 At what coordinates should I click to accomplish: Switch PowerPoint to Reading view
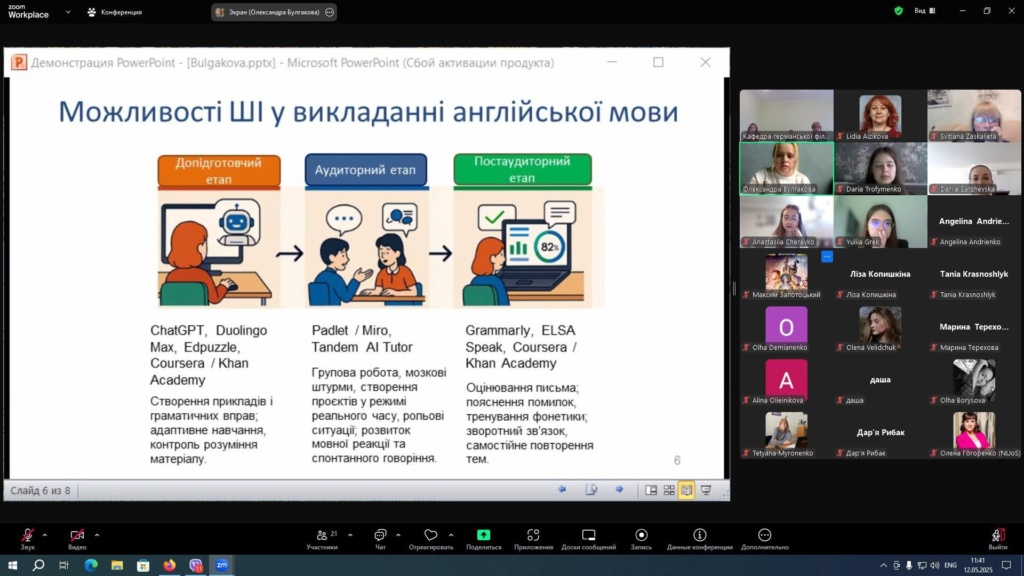coord(686,490)
